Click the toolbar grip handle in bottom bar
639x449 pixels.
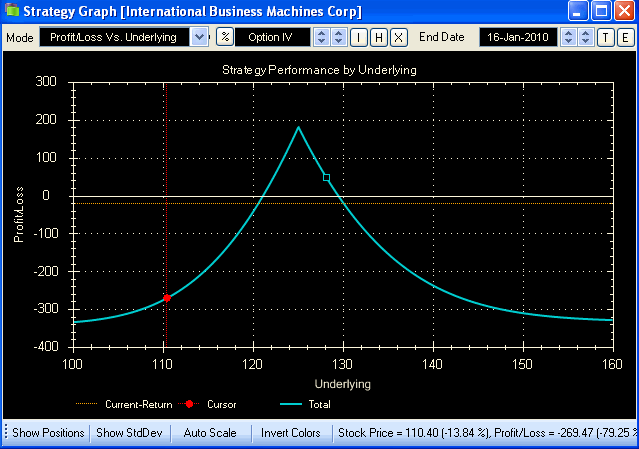6,432
